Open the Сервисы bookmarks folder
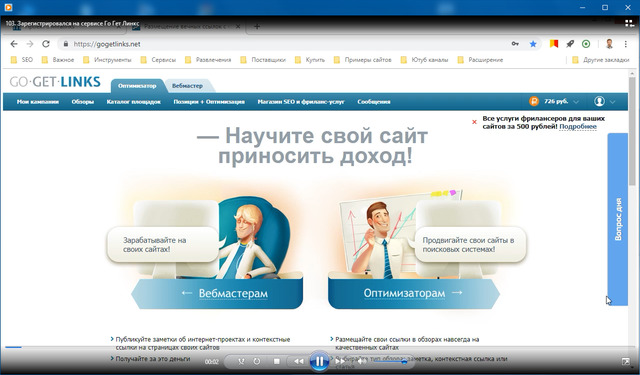 pyautogui.click(x=158, y=60)
